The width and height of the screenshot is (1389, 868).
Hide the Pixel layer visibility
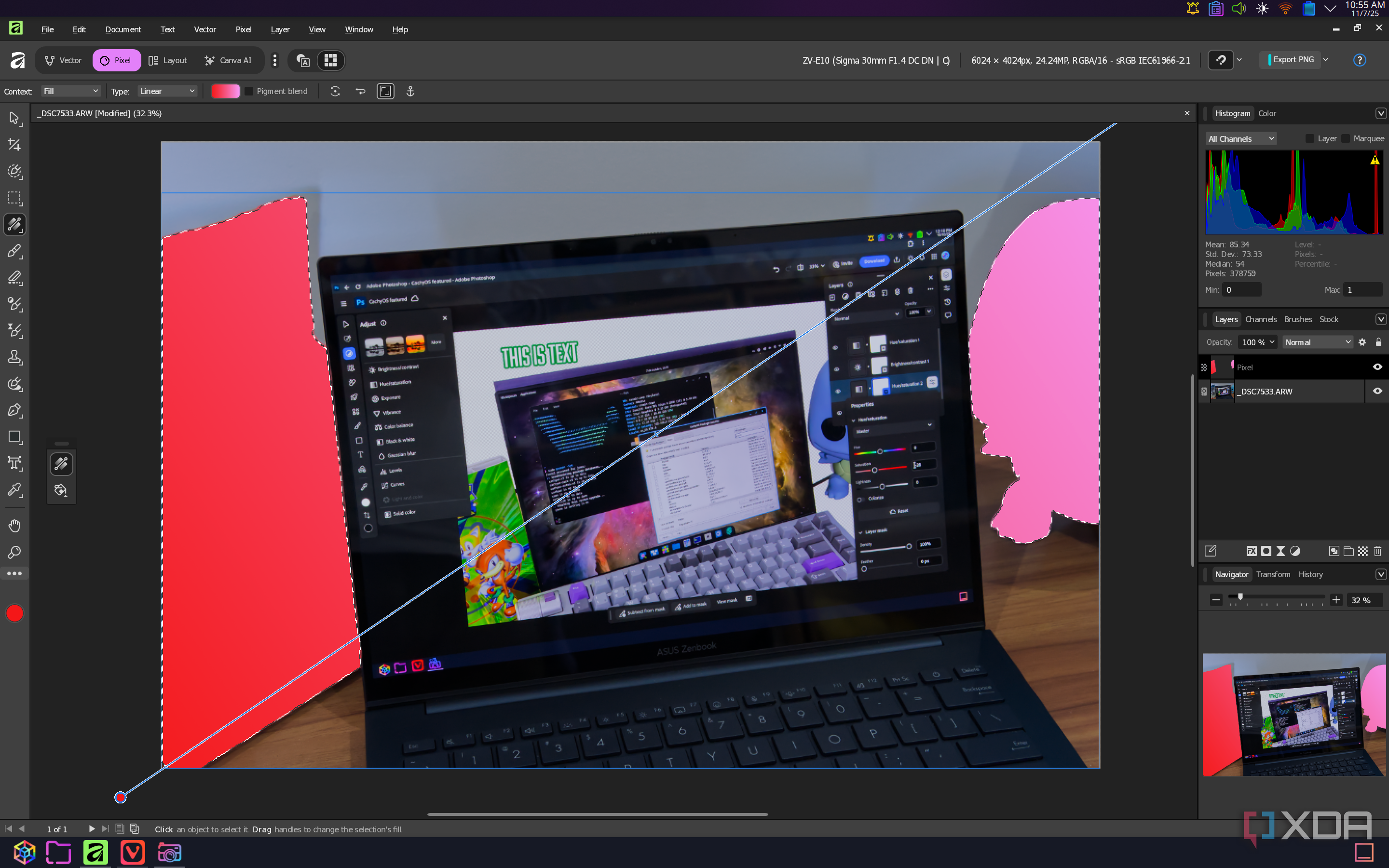(x=1377, y=367)
